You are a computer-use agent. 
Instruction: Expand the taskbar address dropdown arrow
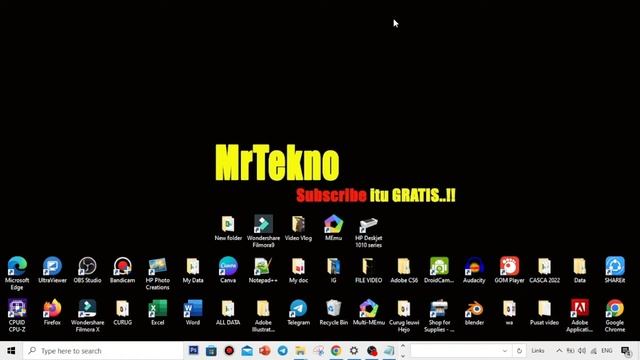click(505, 351)
